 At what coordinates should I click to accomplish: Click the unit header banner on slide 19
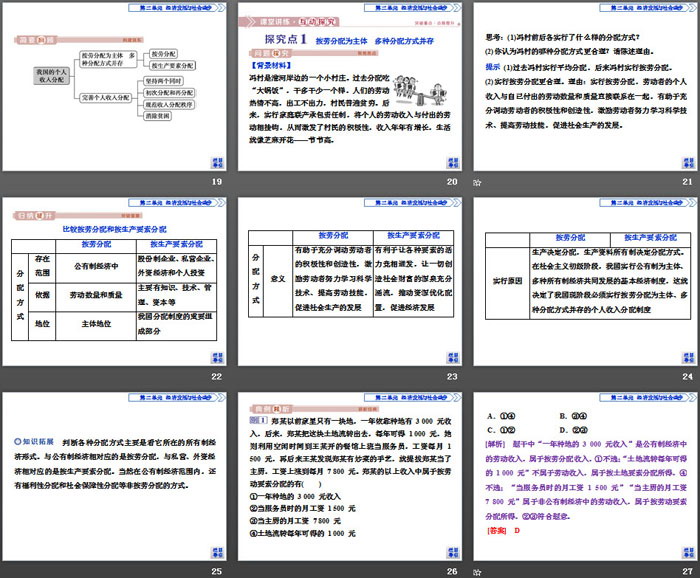click(x=177, y=8)
